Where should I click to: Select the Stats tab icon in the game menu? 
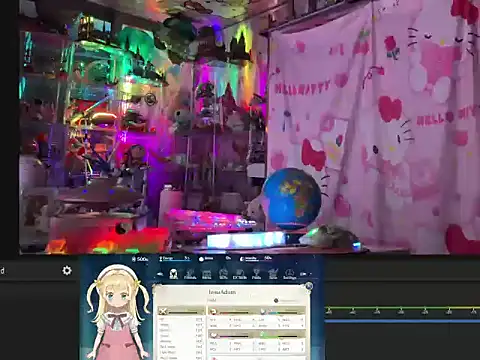[173, 274]
